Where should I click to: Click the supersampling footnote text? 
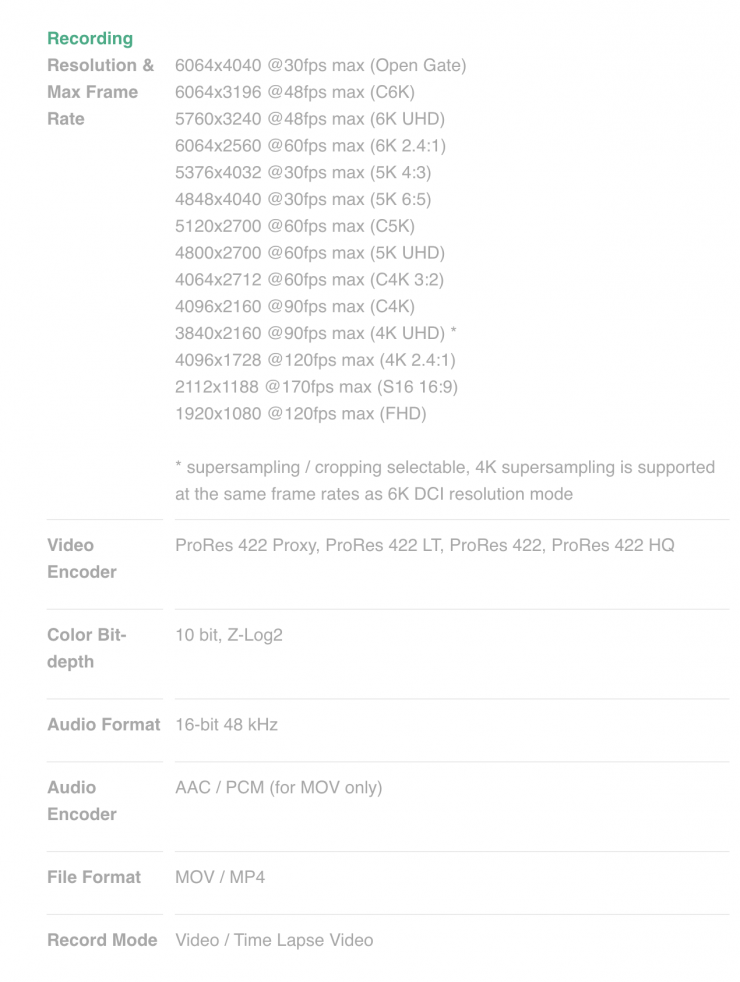(445, 480)
